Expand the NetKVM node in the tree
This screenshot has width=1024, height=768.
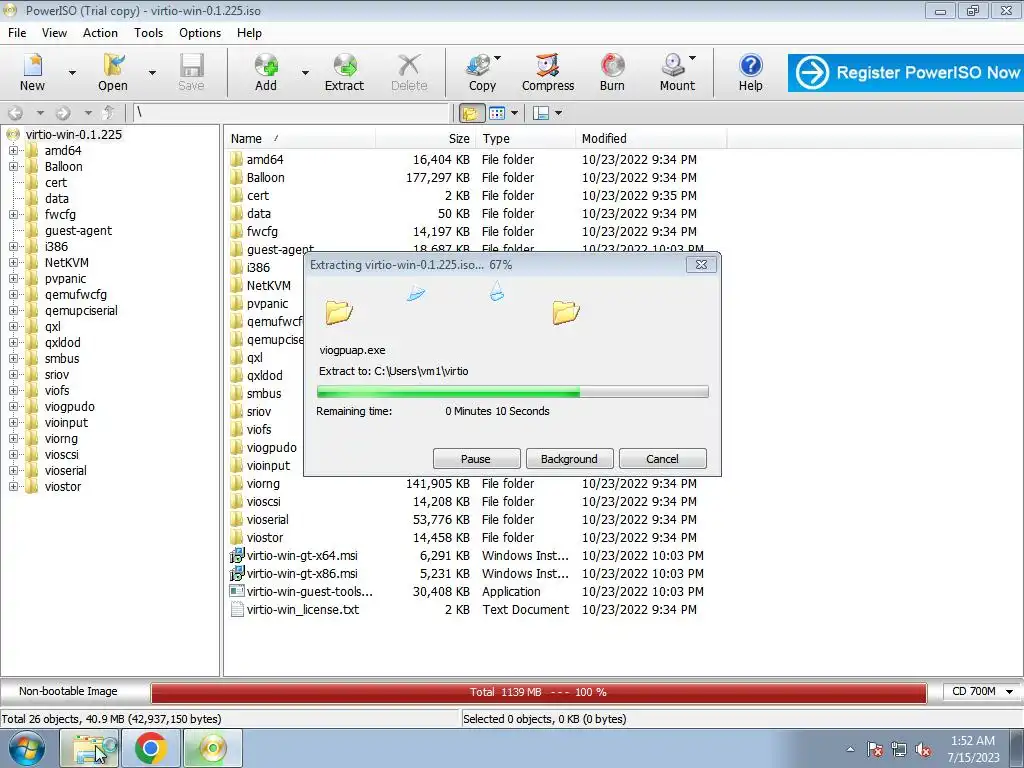point(13,263)
